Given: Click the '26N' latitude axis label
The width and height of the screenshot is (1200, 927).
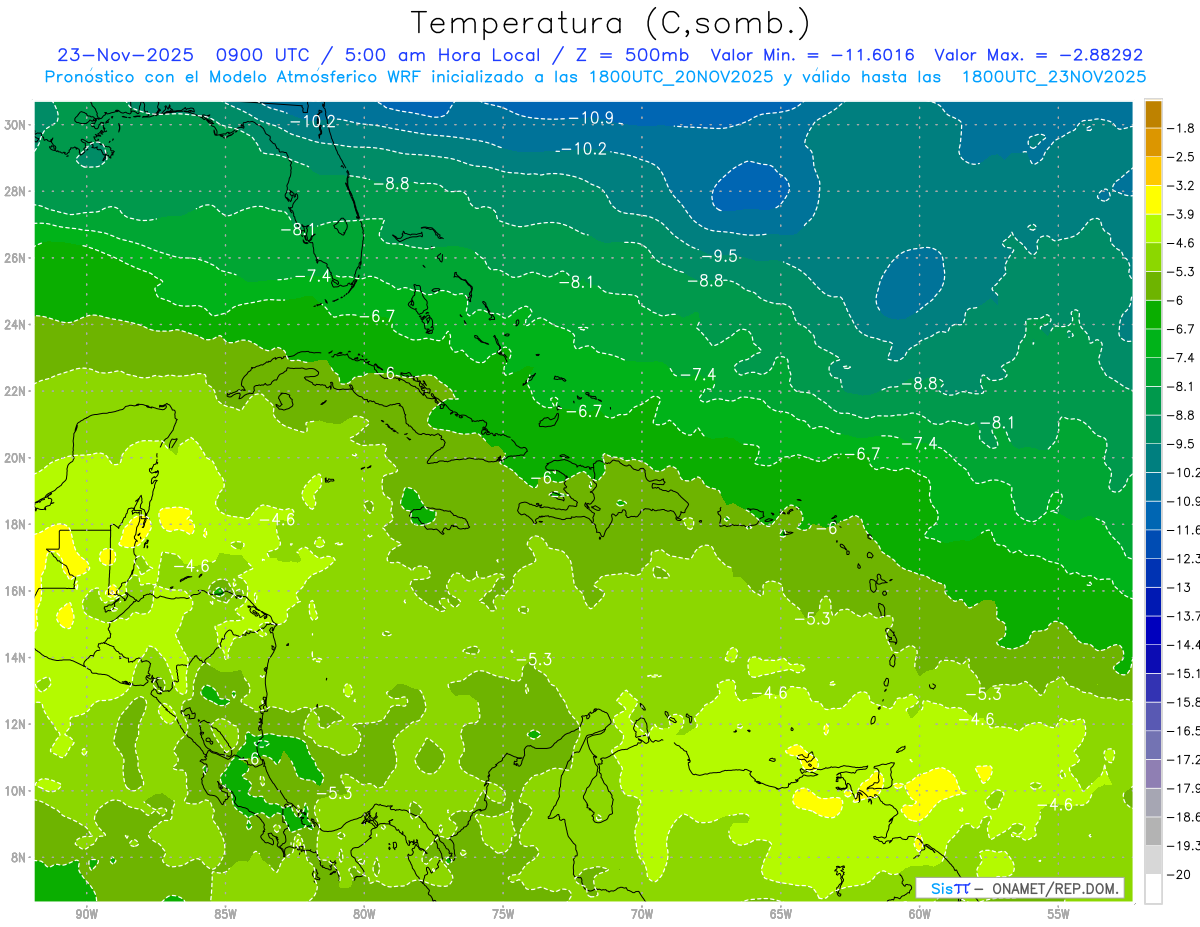Looking at the screenshot, I should click(x=15, y=258).
